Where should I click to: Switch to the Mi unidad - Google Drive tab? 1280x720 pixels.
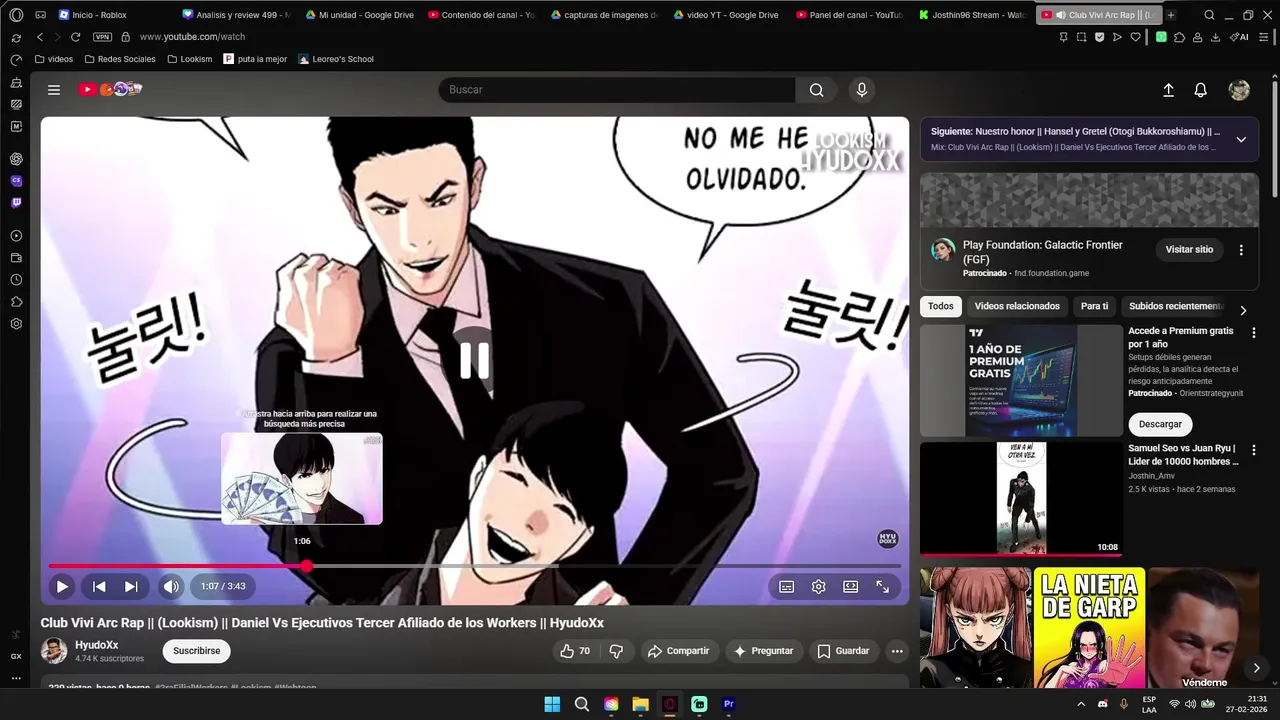click(x=360, y=15)
